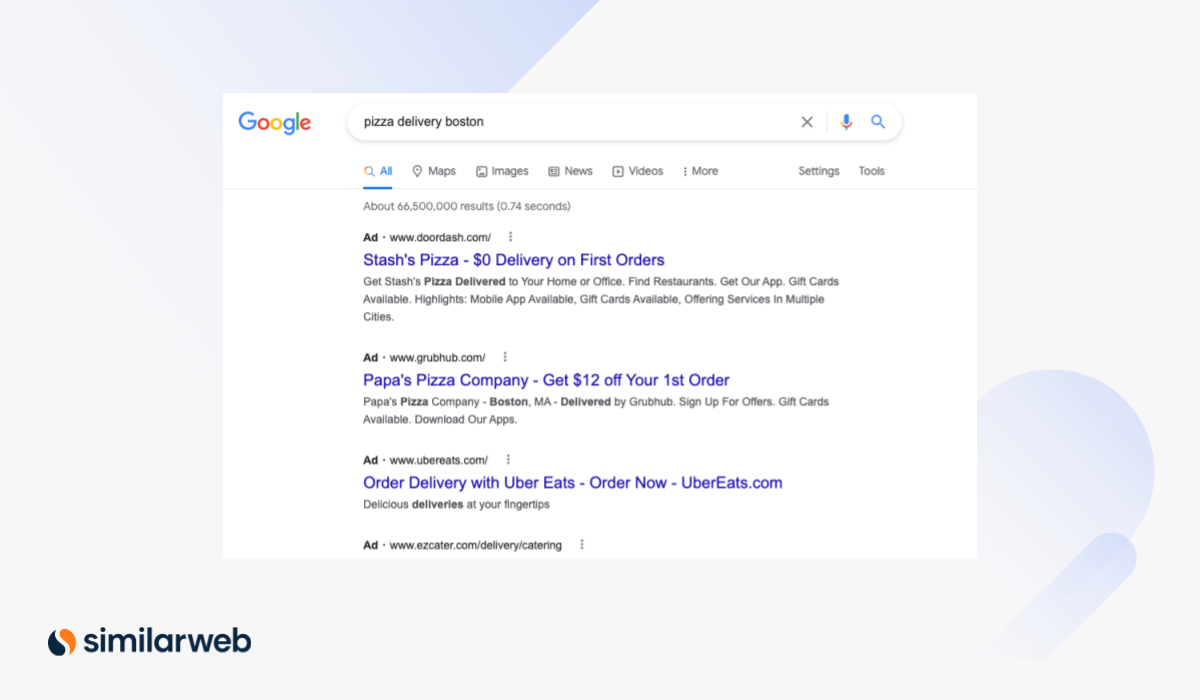Clear the search box with X icon

[807, 122]
